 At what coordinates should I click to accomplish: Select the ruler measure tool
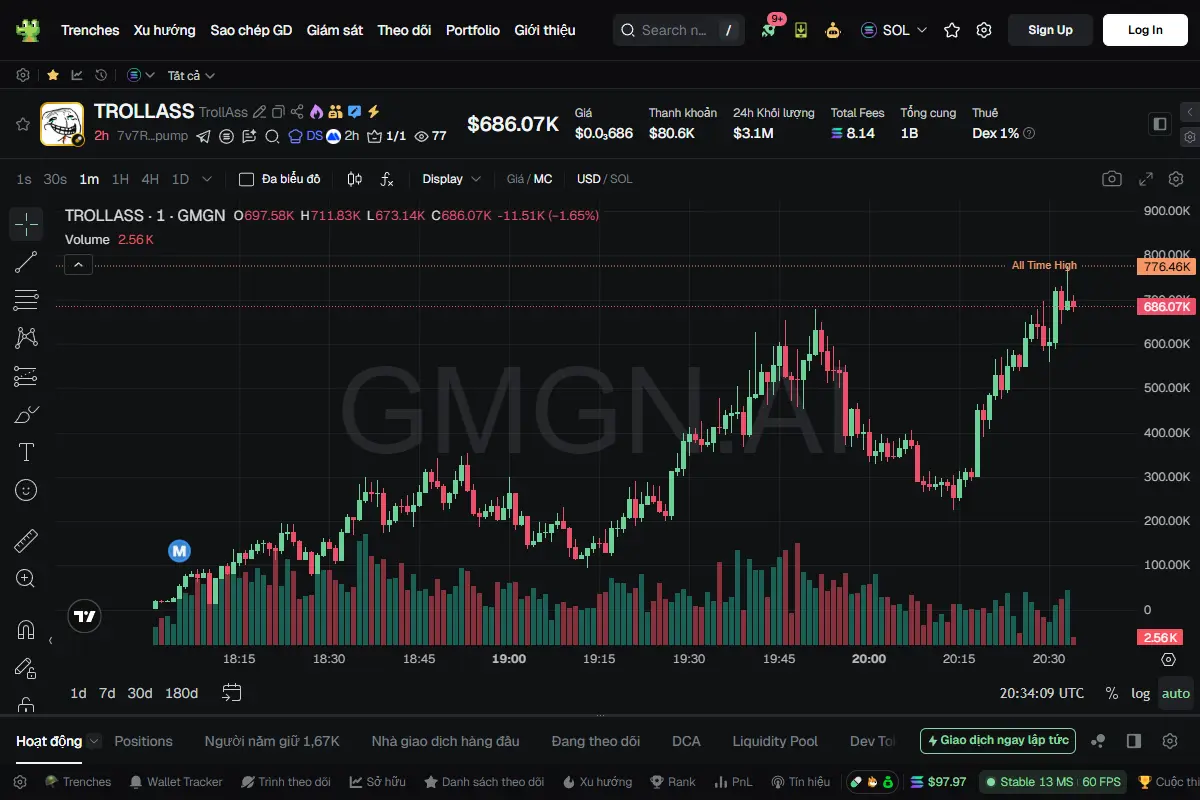tap(26, 541)
